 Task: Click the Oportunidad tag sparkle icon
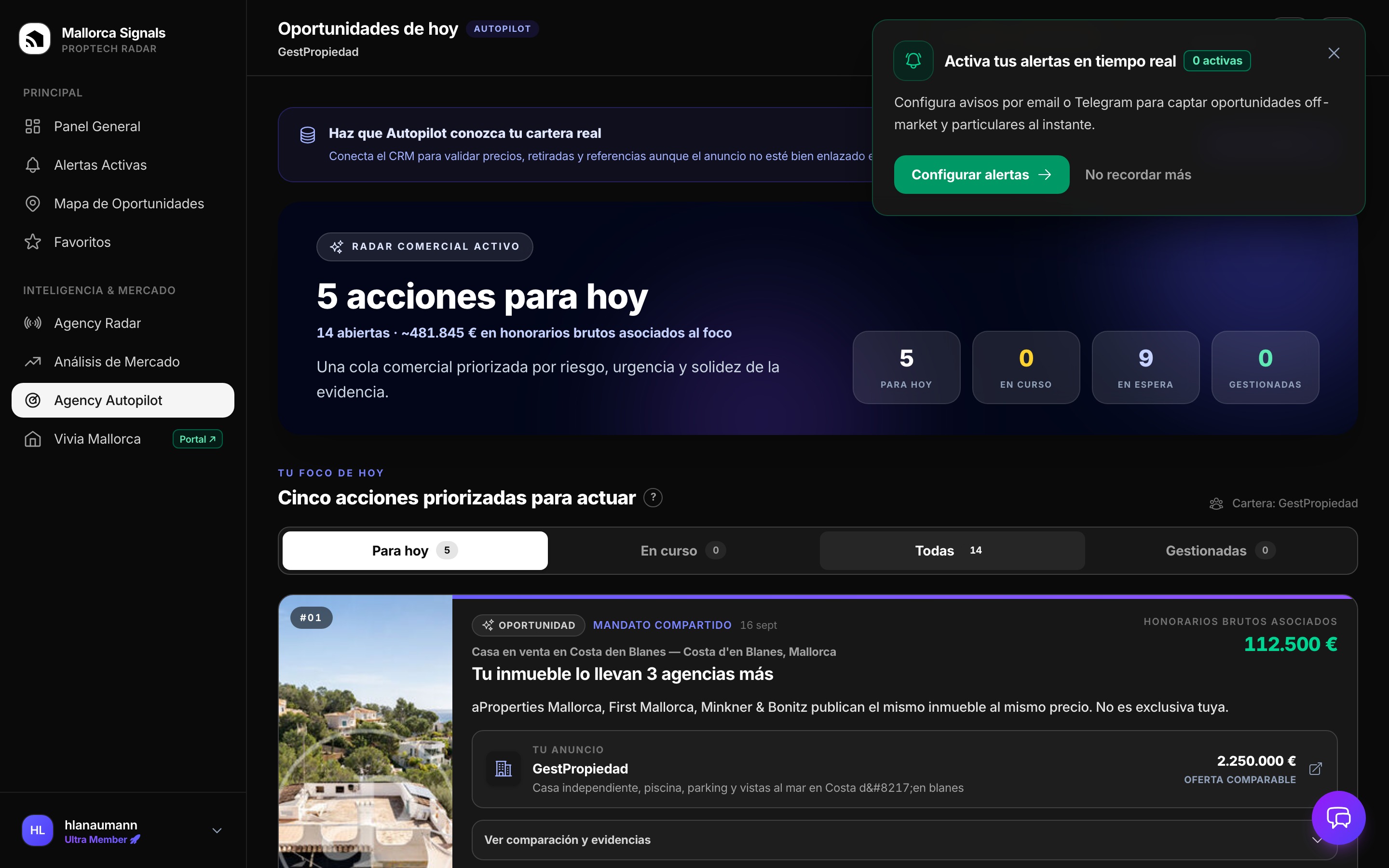[488, 625]
